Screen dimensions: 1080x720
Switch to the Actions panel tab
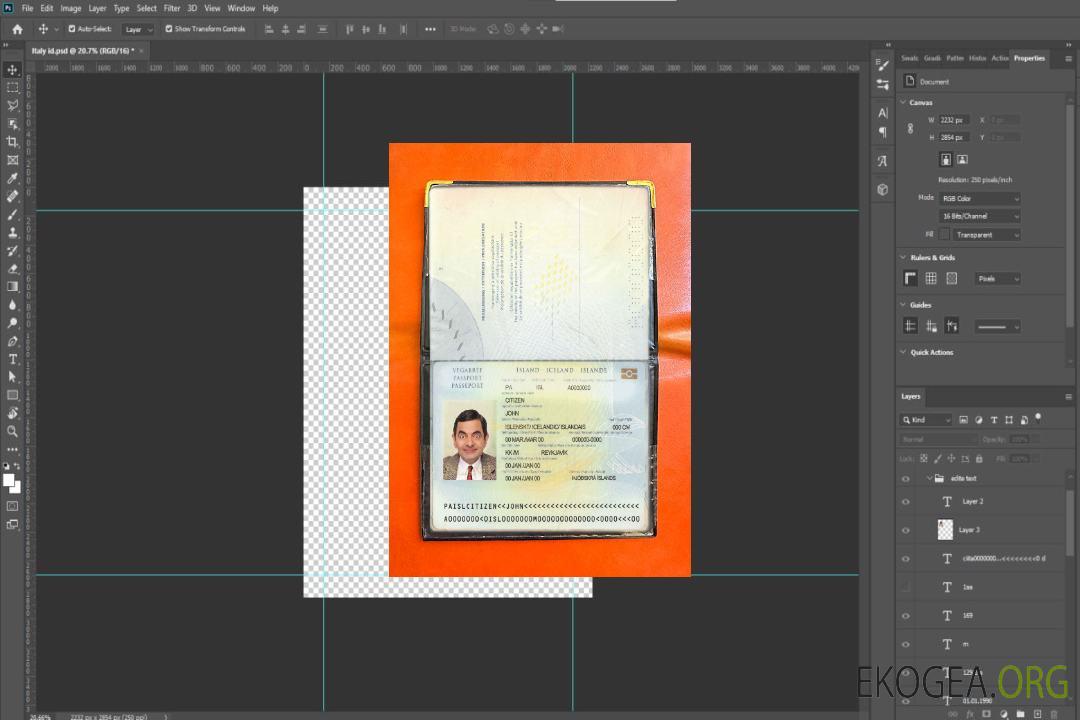click(999, 58)
